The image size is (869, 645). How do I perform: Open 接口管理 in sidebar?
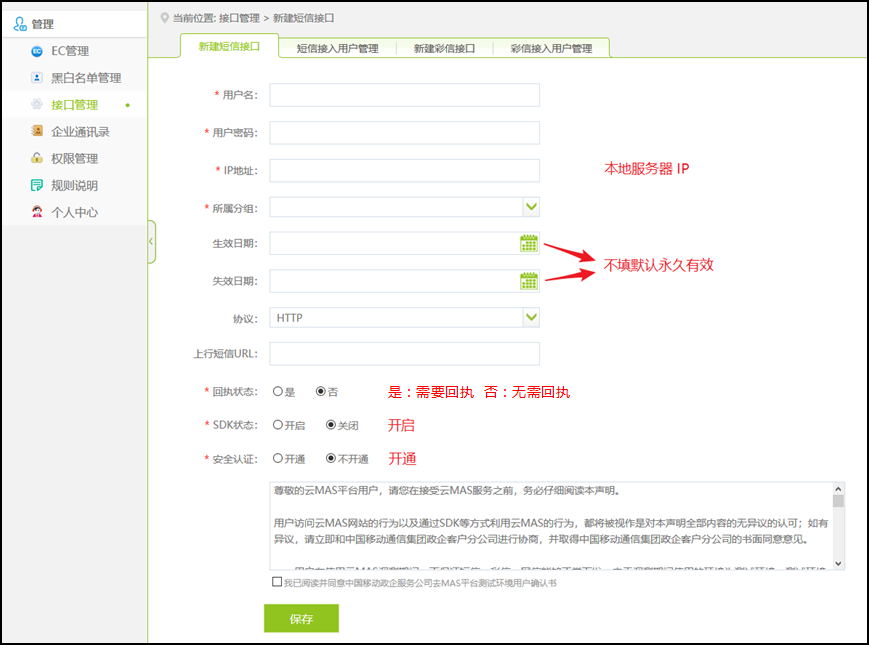click(x=75, y=105)
